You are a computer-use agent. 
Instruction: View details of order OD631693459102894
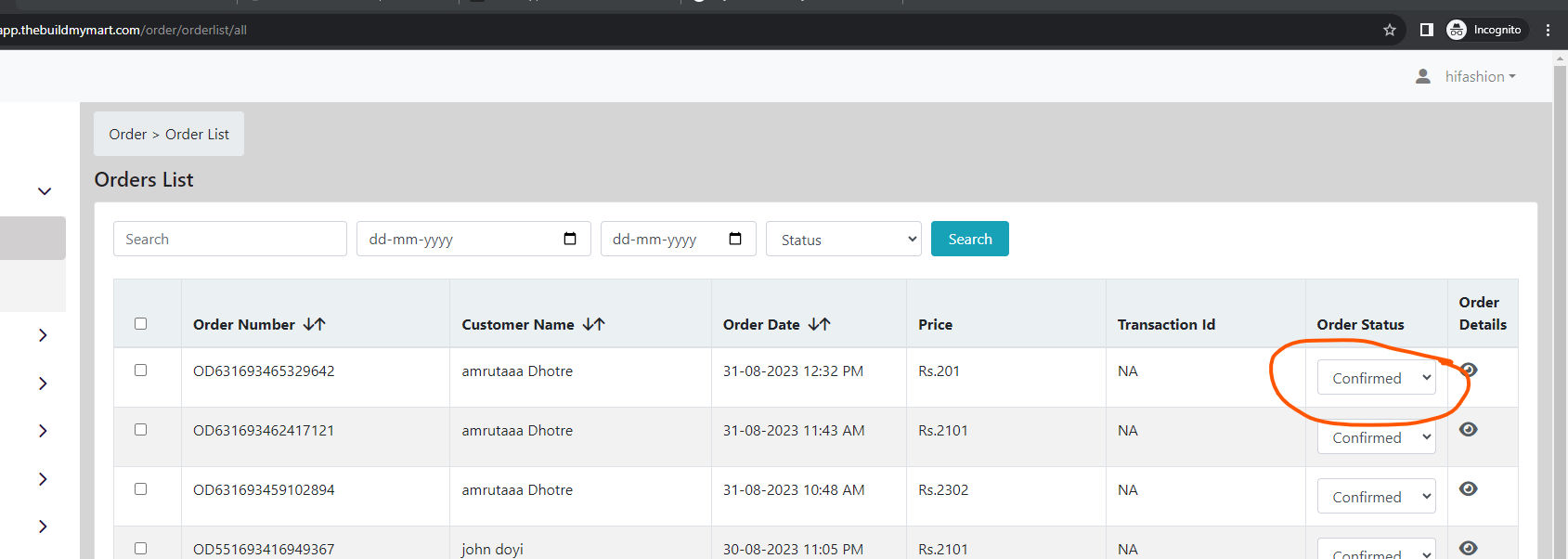tap(1469, 488)
